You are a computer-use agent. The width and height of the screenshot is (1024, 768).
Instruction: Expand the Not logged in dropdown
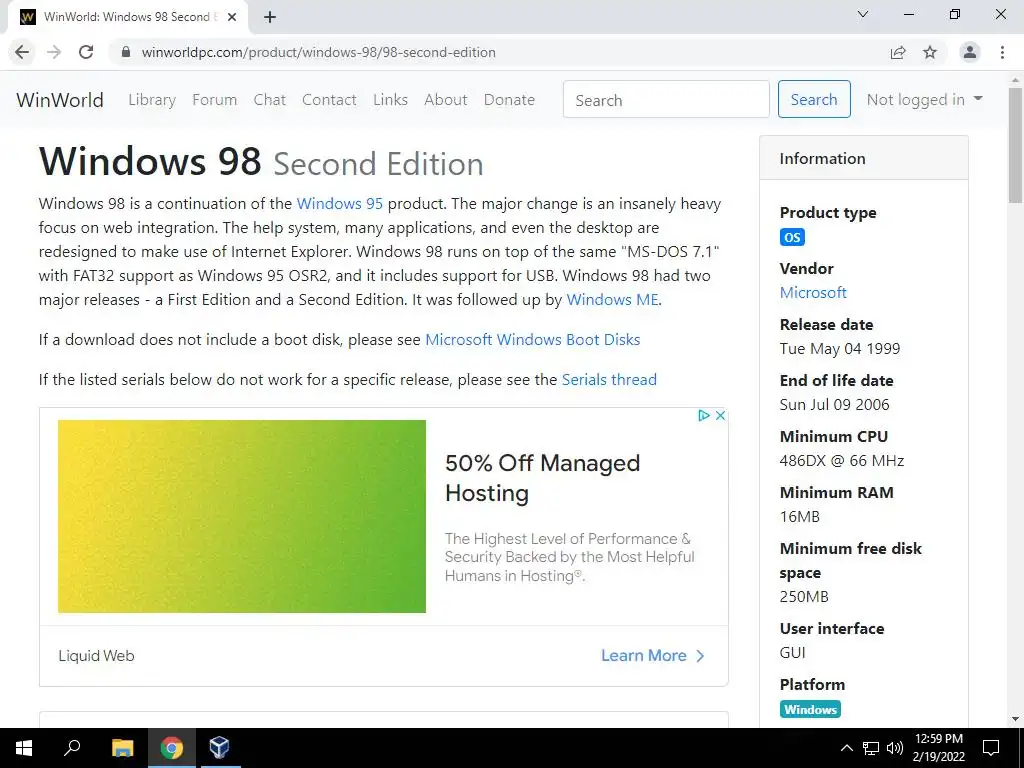pos(925,99)
